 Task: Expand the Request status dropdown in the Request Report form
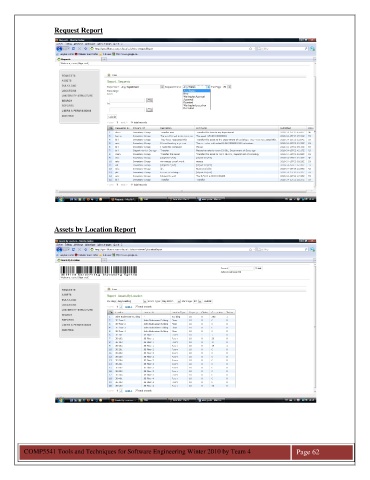(x=208, y=87)
